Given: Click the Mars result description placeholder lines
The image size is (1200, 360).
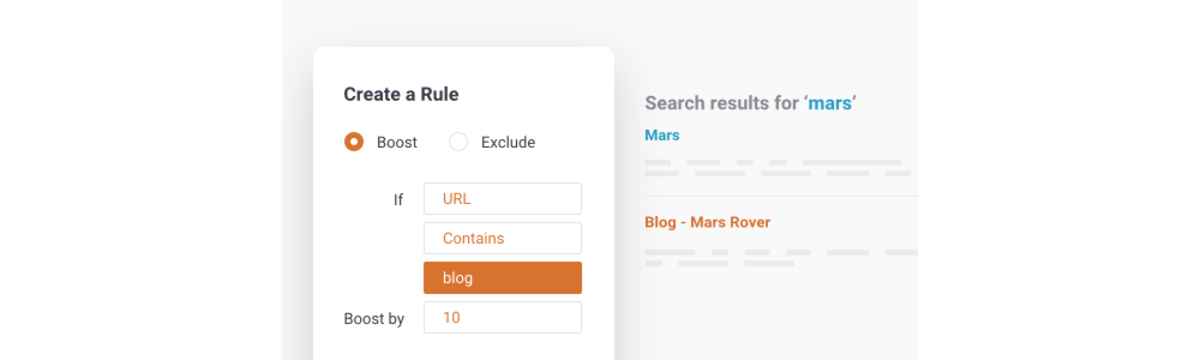Looking at the screenshot, I should (778, 167).
